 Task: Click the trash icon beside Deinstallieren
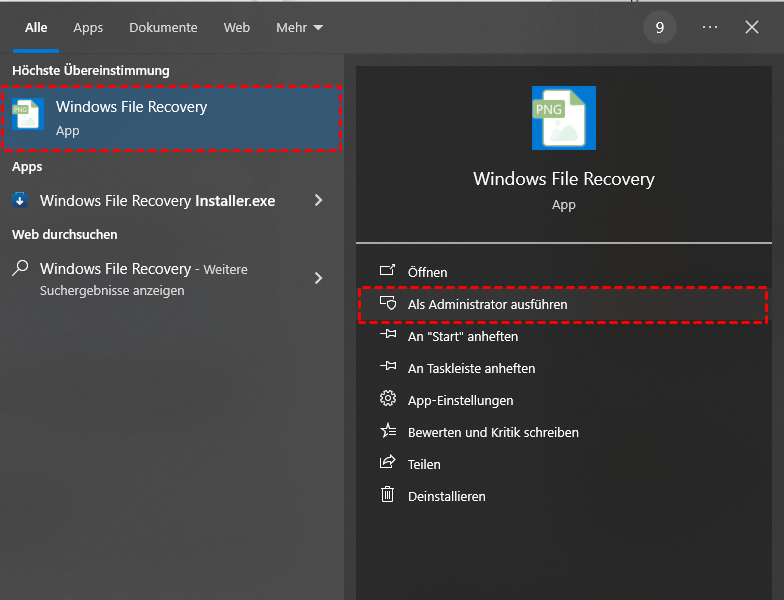pyautogui.click(x=388, y=494)
